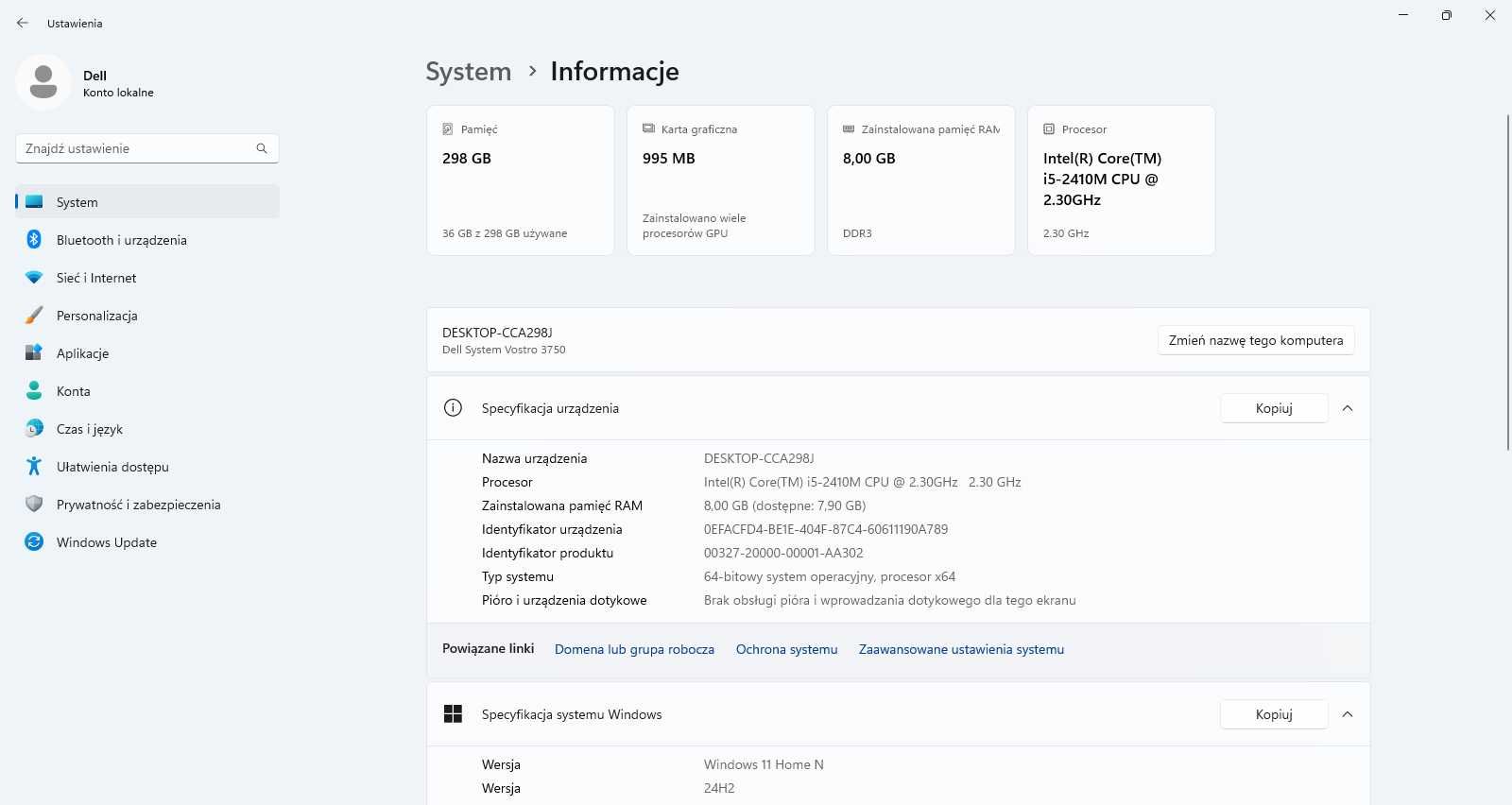Click the Konta person icon
The height and width of the screenshot is (805, 1512).
(x=34, y=391)
